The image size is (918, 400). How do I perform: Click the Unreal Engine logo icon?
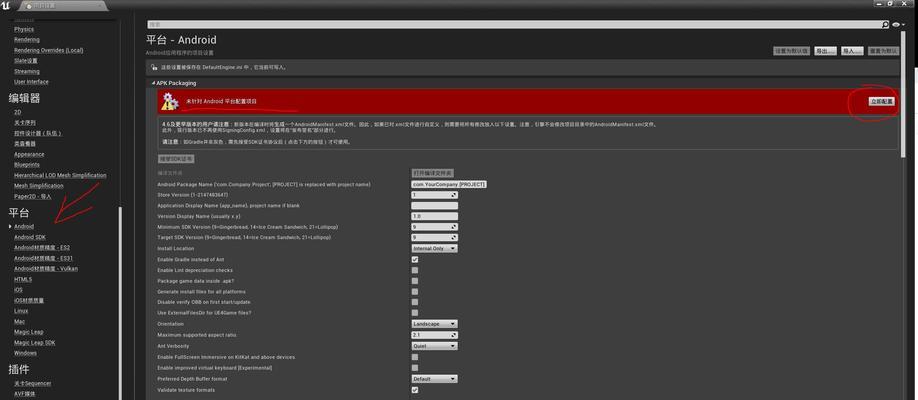[6, 5]
